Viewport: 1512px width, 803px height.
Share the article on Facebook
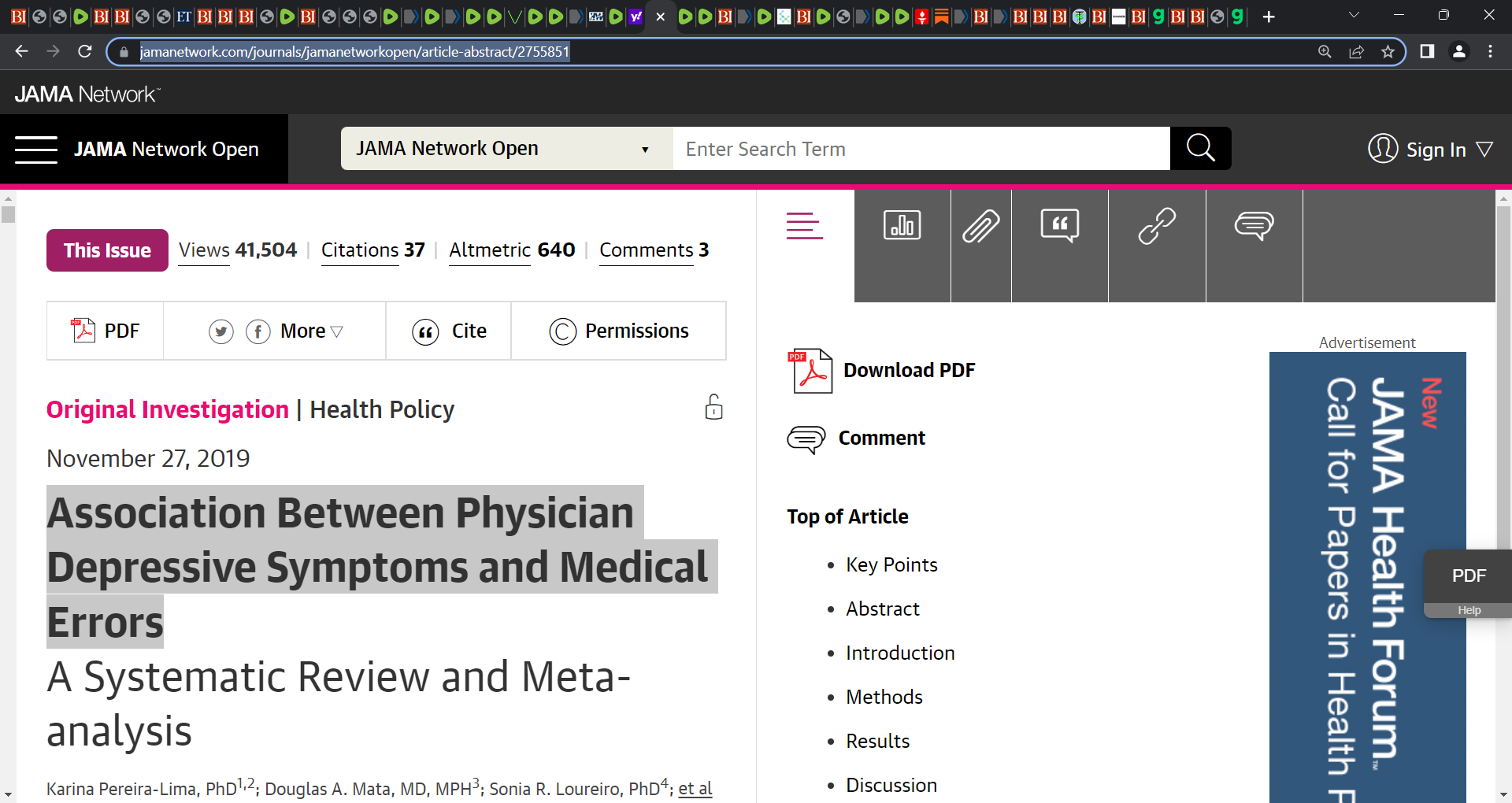258,331
